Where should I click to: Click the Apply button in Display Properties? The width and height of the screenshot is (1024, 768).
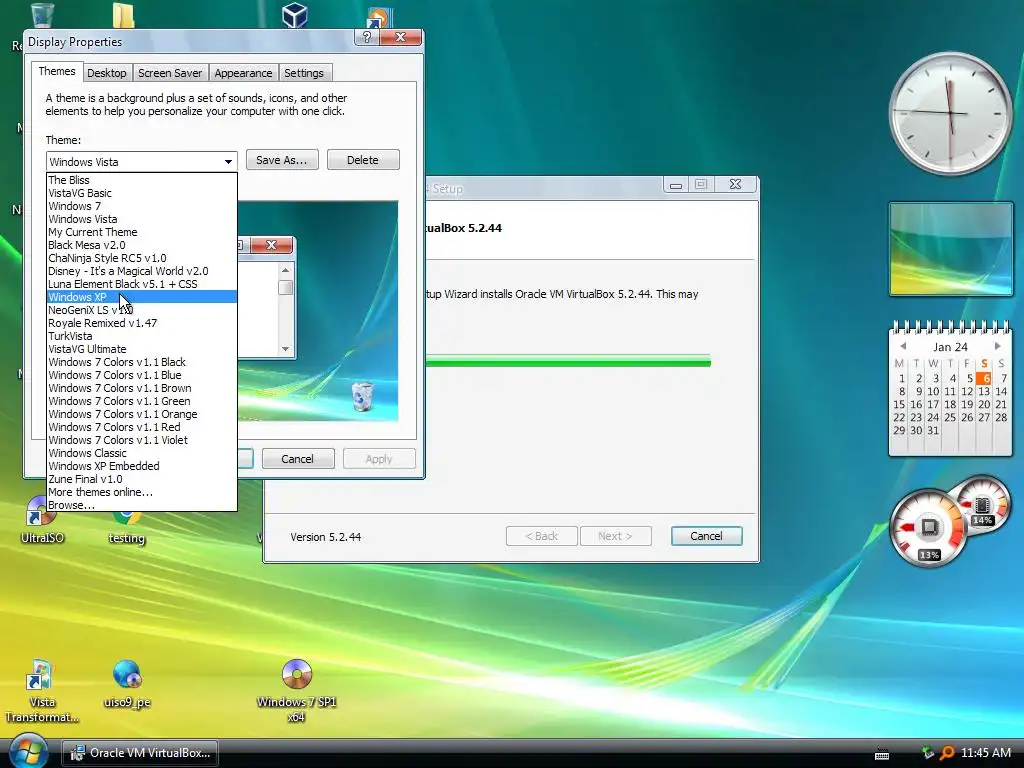click(x=379, y=459)
